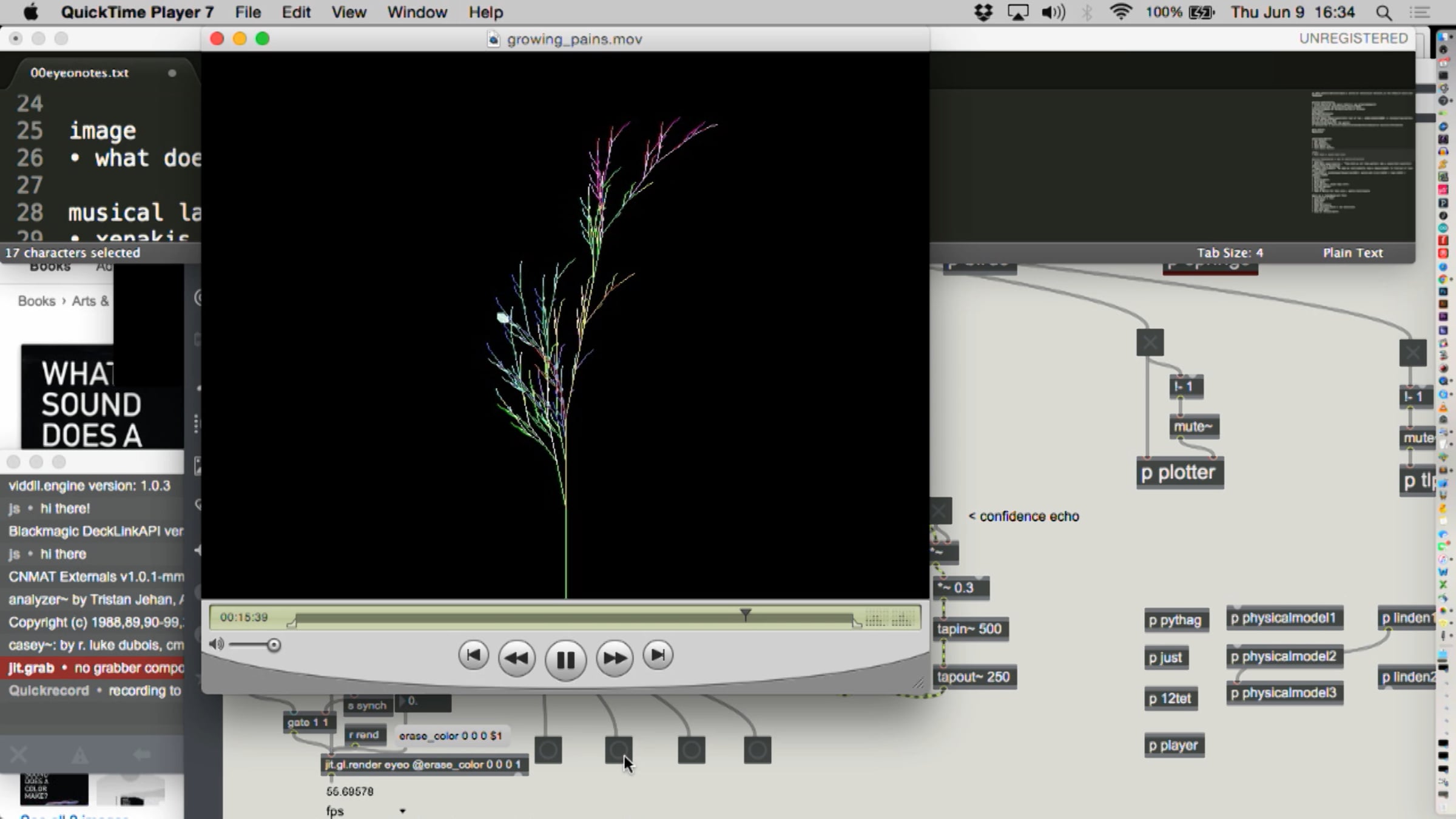Jump to the end of the movie

(x=658, y=656)
